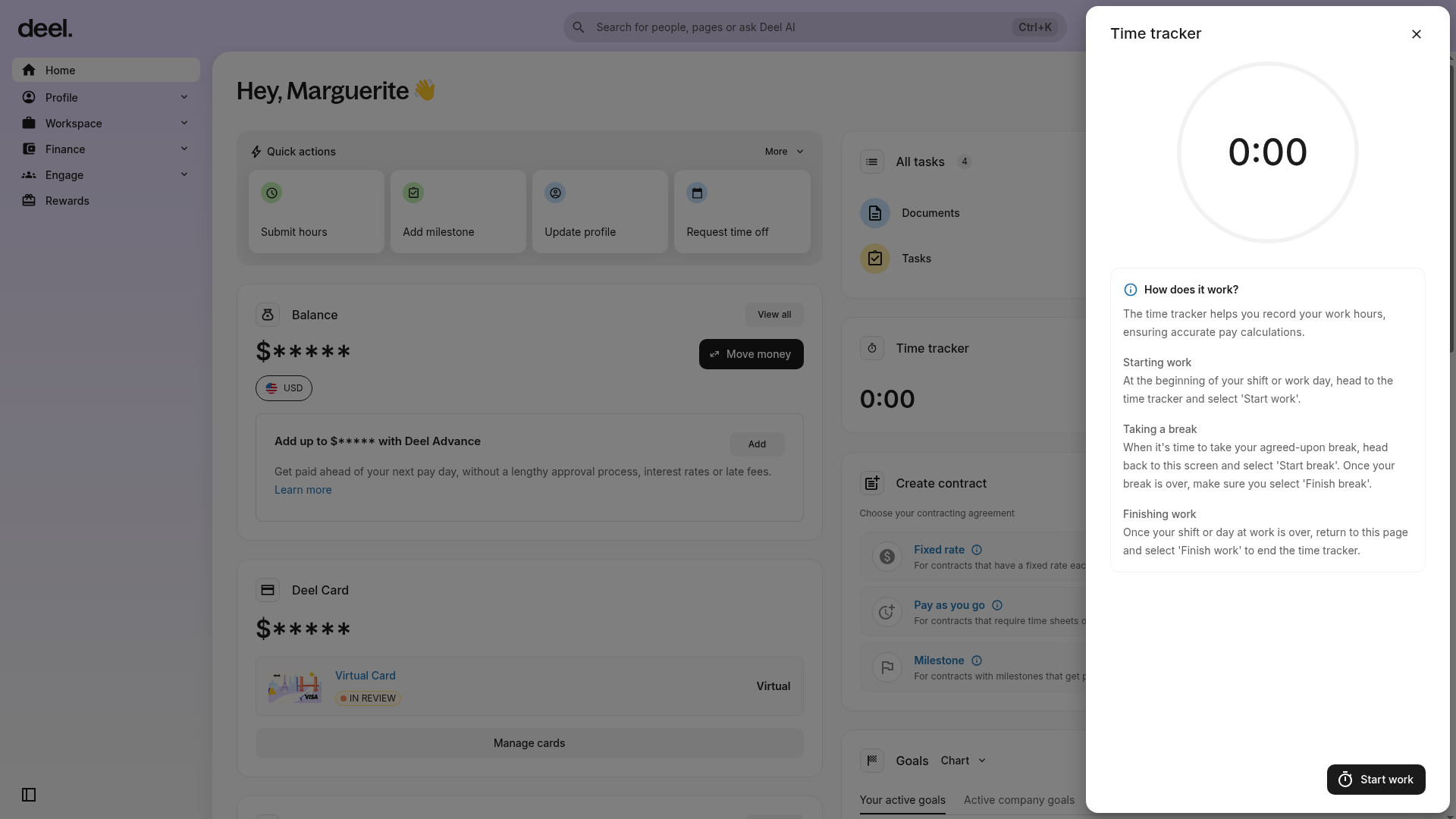Viewport: 1456px width, 819px height.
Task: Click the All tasks count badge 4
Action: 965,162
